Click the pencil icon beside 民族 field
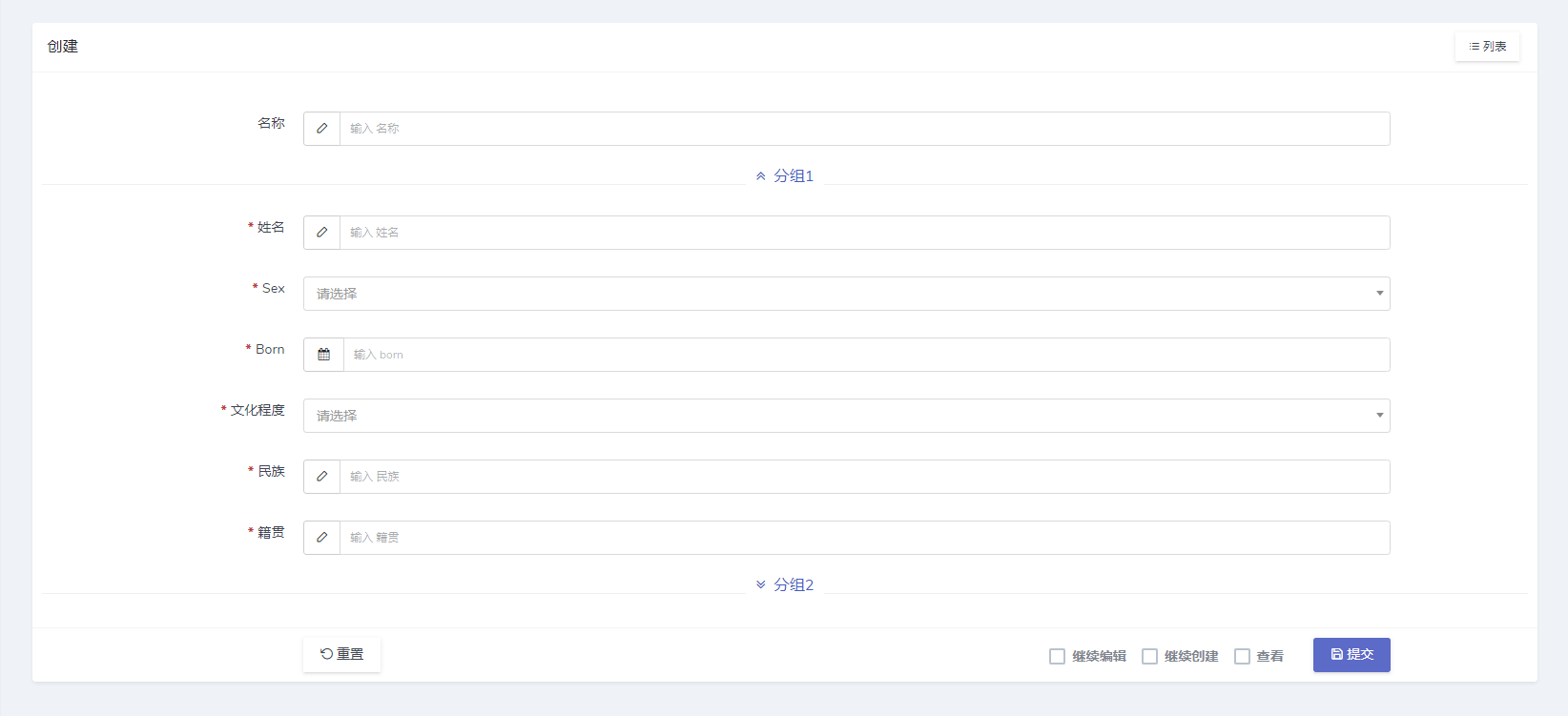This screenshot has width=1568, height=716. 322,477
